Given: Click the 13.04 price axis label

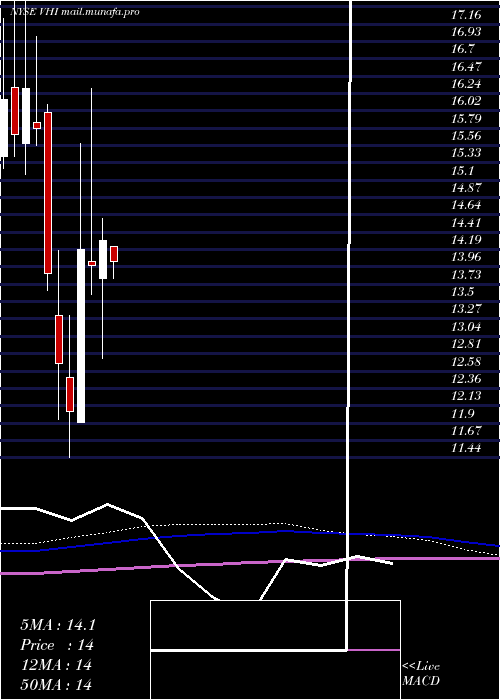Looking at the screenshot, I should coord(466,327).
